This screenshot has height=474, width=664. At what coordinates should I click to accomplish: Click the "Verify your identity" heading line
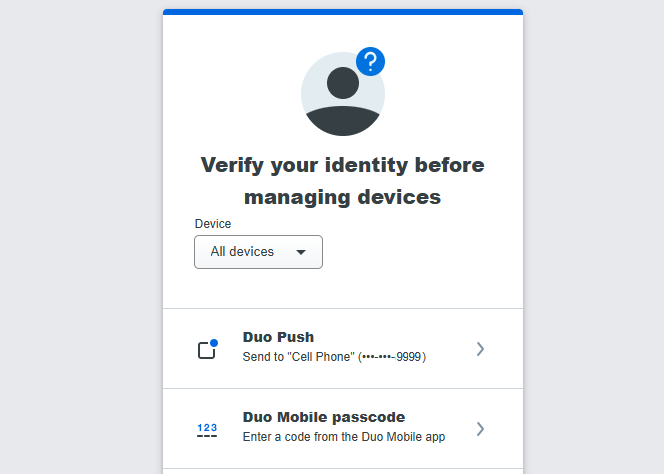click(x=342, y=164)
